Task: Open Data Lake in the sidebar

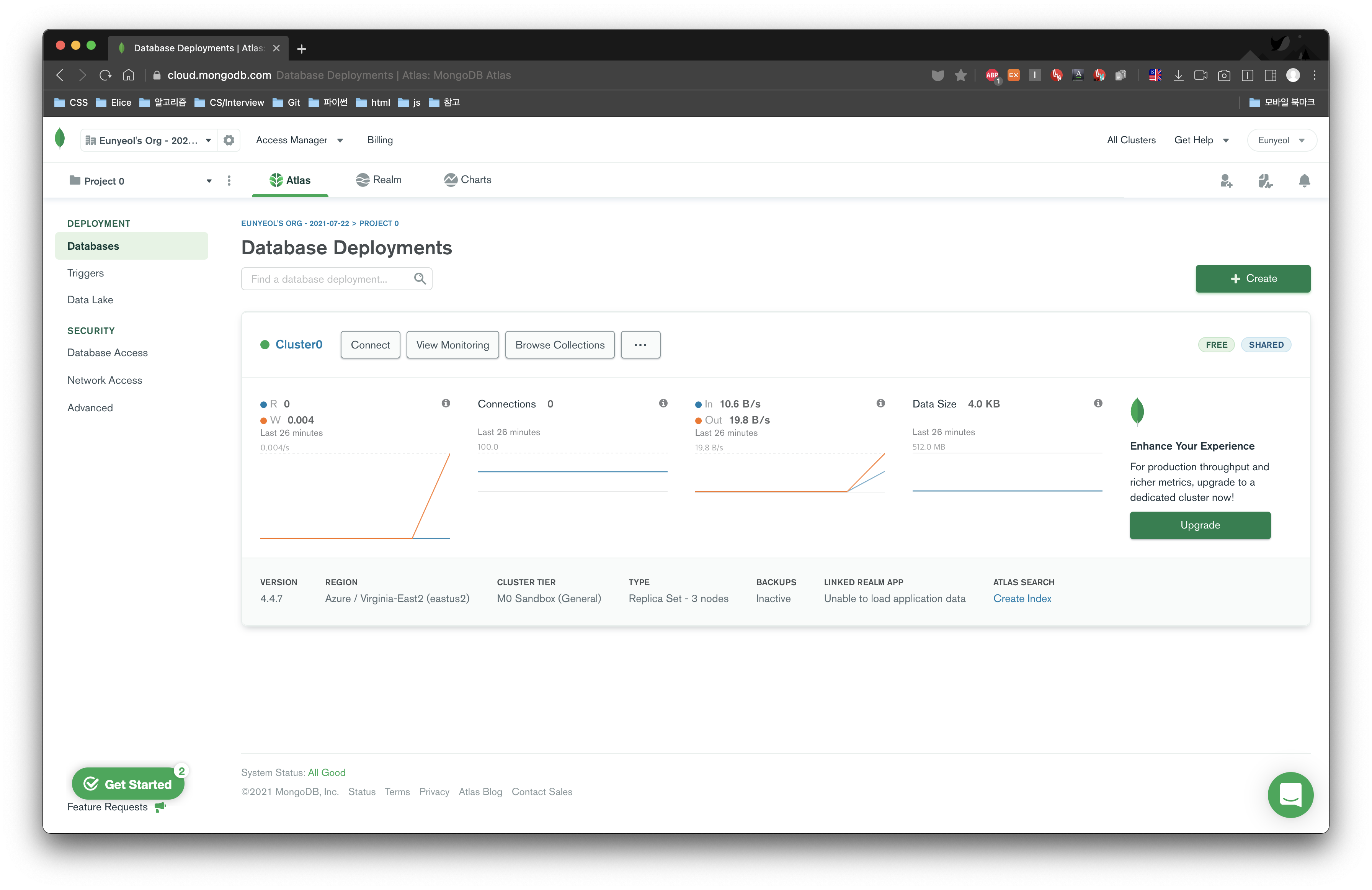Action: pos(90,300)
